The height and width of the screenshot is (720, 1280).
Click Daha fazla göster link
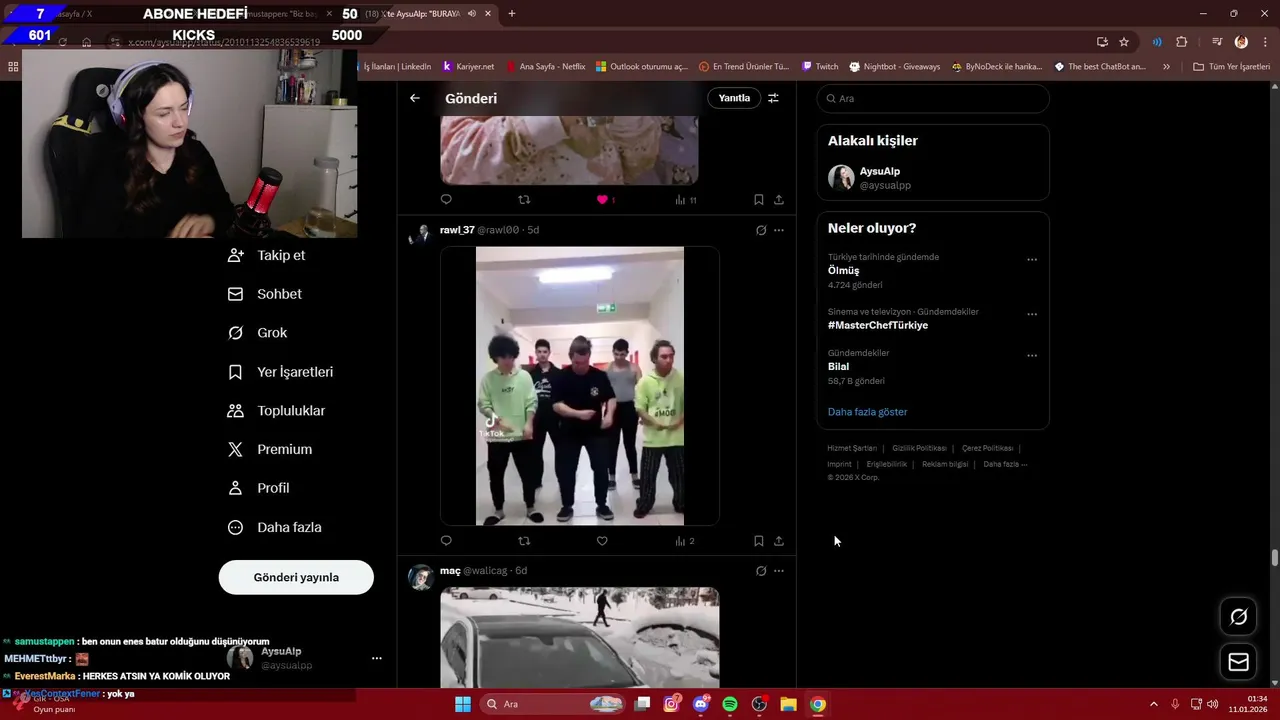[x=867, y=412]
